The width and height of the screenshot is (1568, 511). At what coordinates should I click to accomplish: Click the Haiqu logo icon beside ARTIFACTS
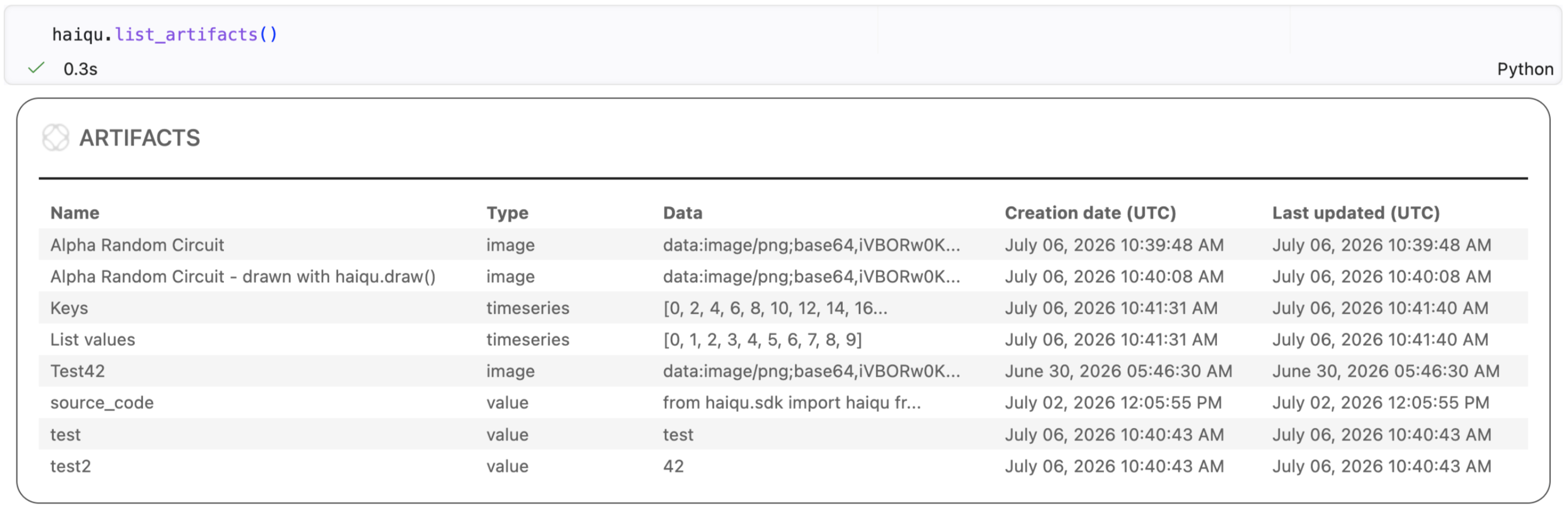55,137
